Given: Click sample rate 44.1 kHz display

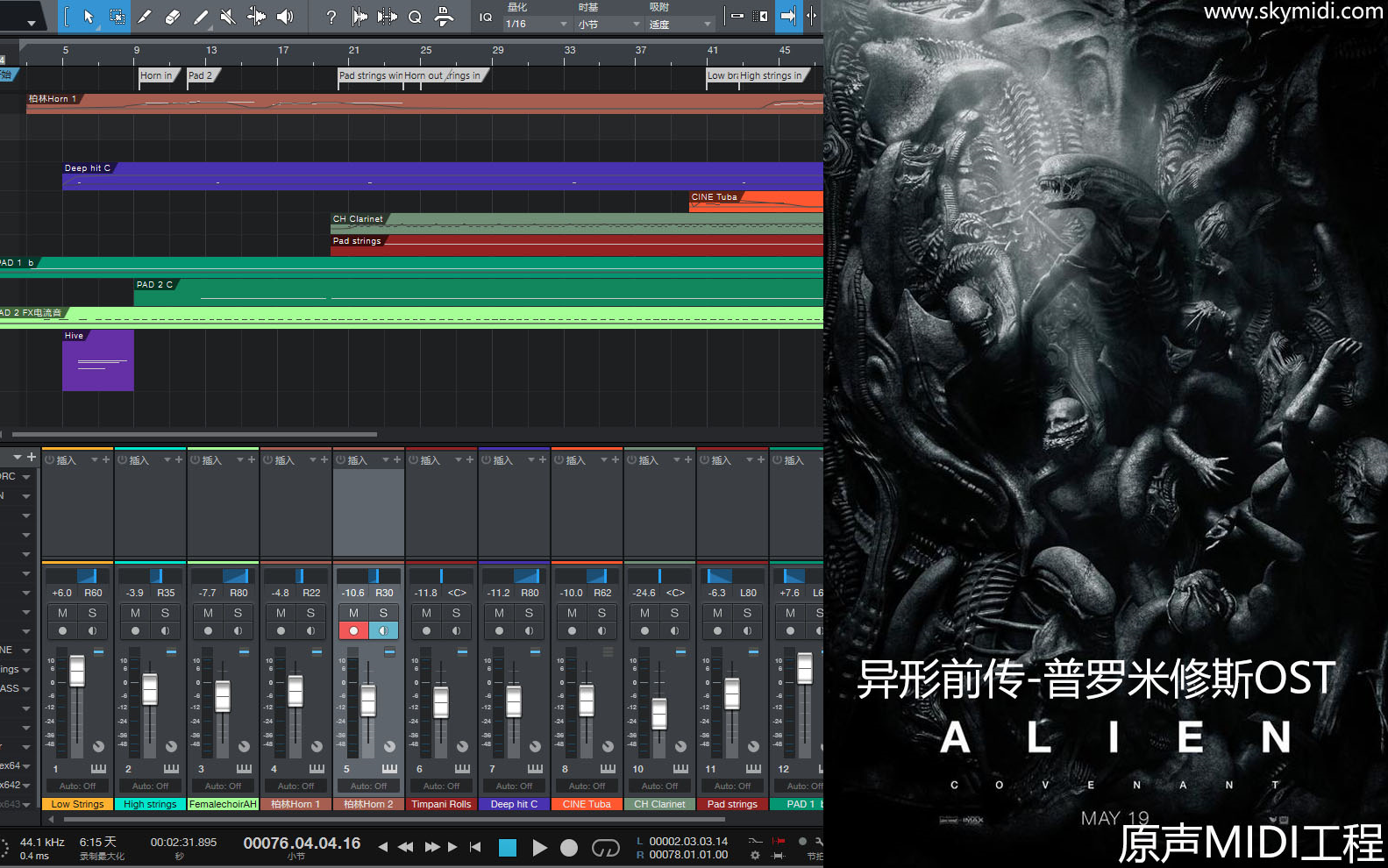Looking at the screenshot, I should (42, 842).
